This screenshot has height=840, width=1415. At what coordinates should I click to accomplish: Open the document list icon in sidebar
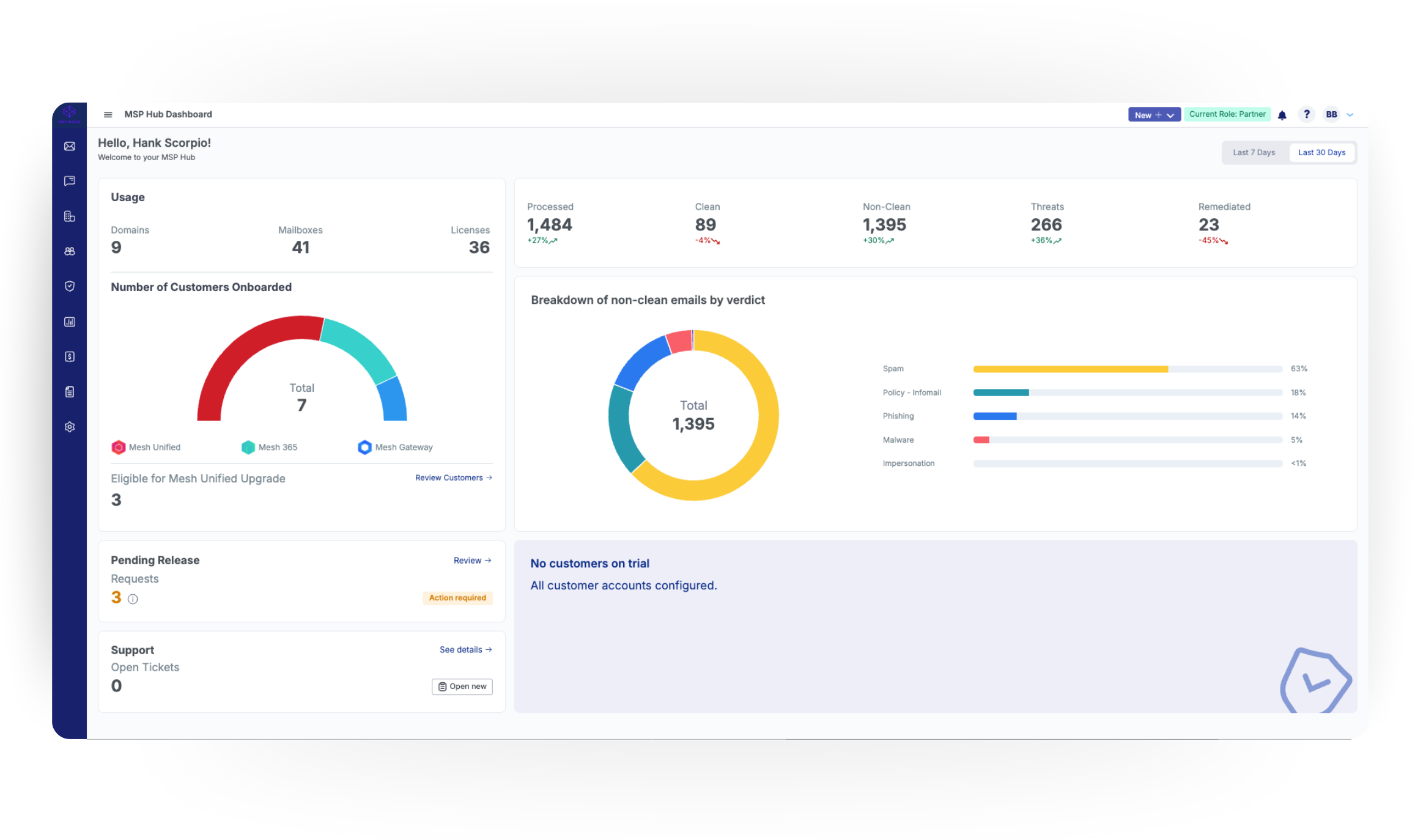point(70,392)
